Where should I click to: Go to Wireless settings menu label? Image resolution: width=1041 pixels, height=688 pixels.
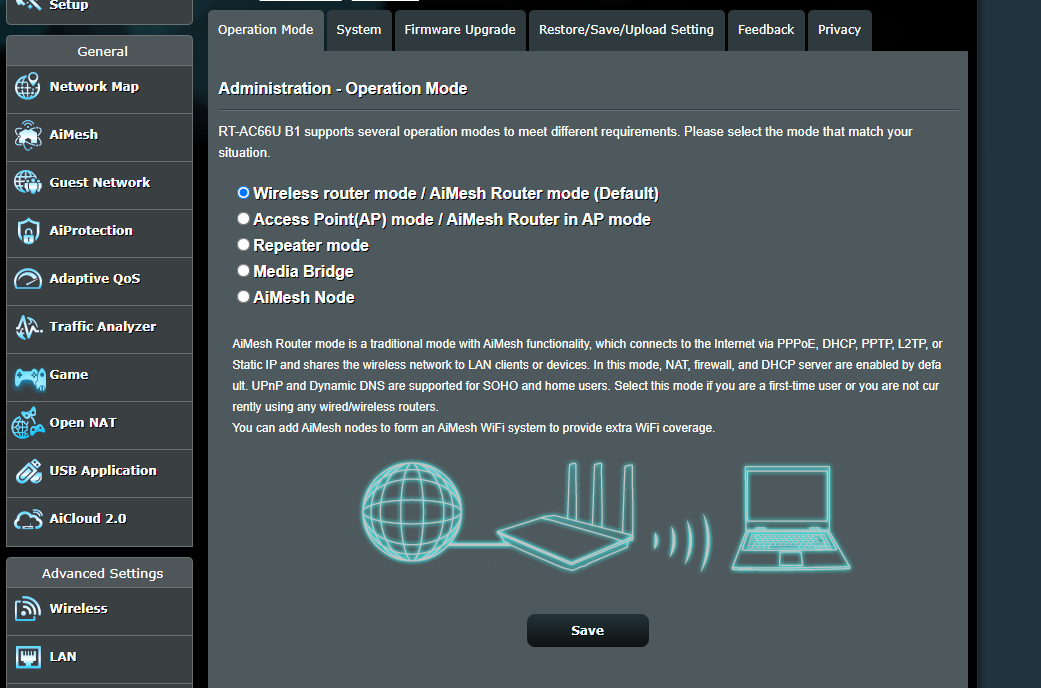pyautogui.click(x=78, y=608)
